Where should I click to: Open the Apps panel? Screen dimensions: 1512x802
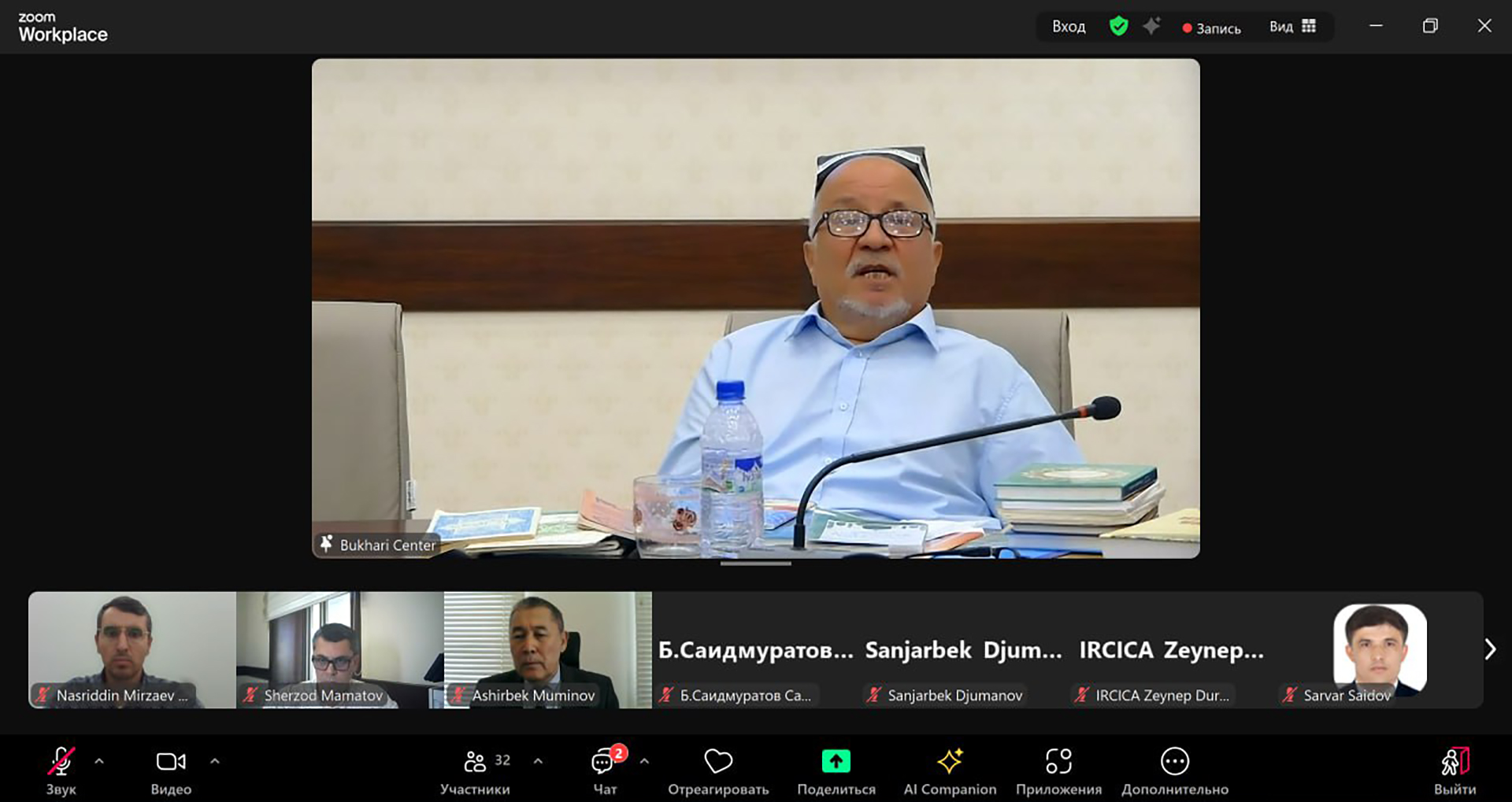coord(1058,762)
